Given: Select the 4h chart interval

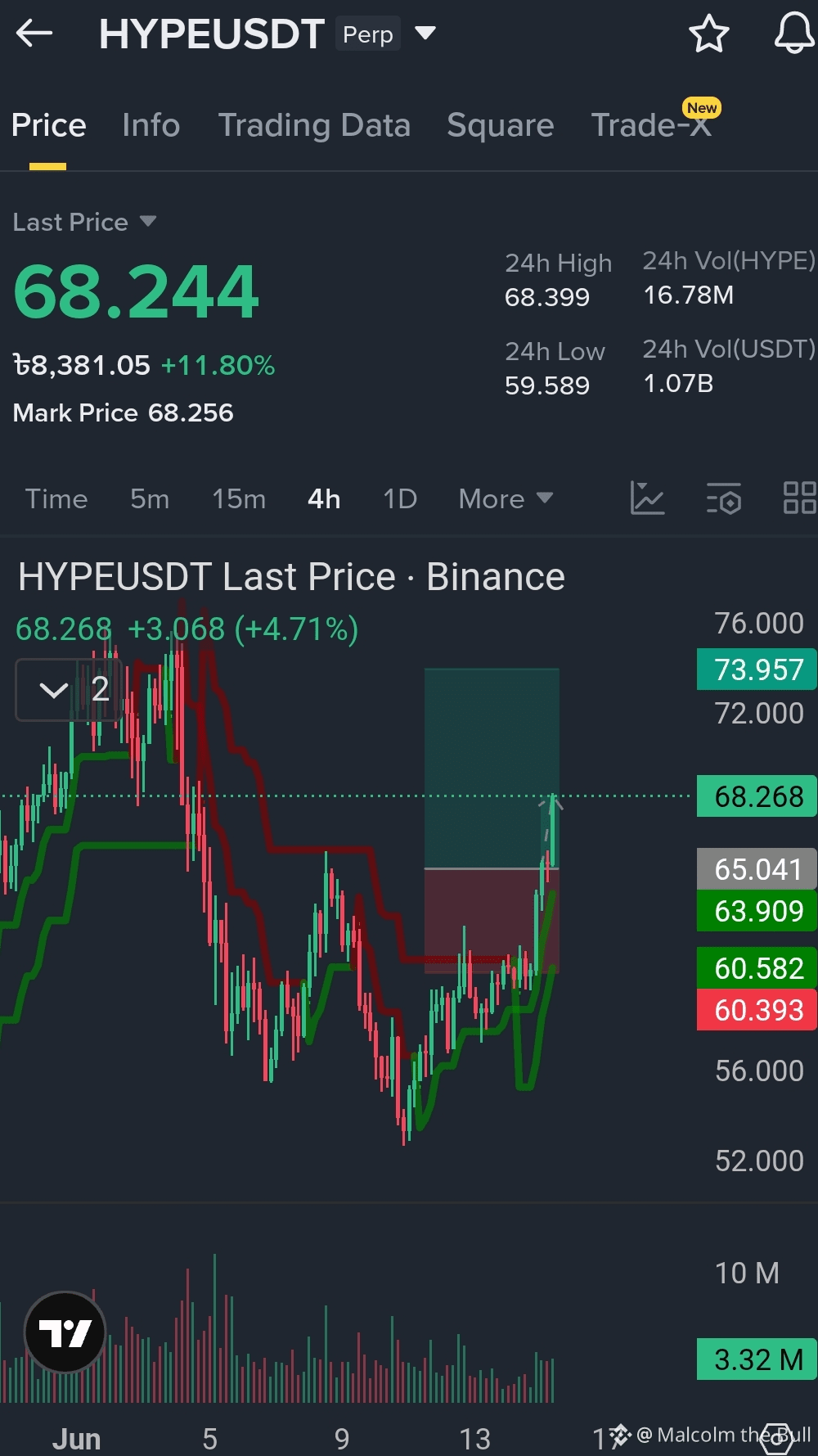Looking at the screenshot, I should pyautogui.click(x=324, y=498).
